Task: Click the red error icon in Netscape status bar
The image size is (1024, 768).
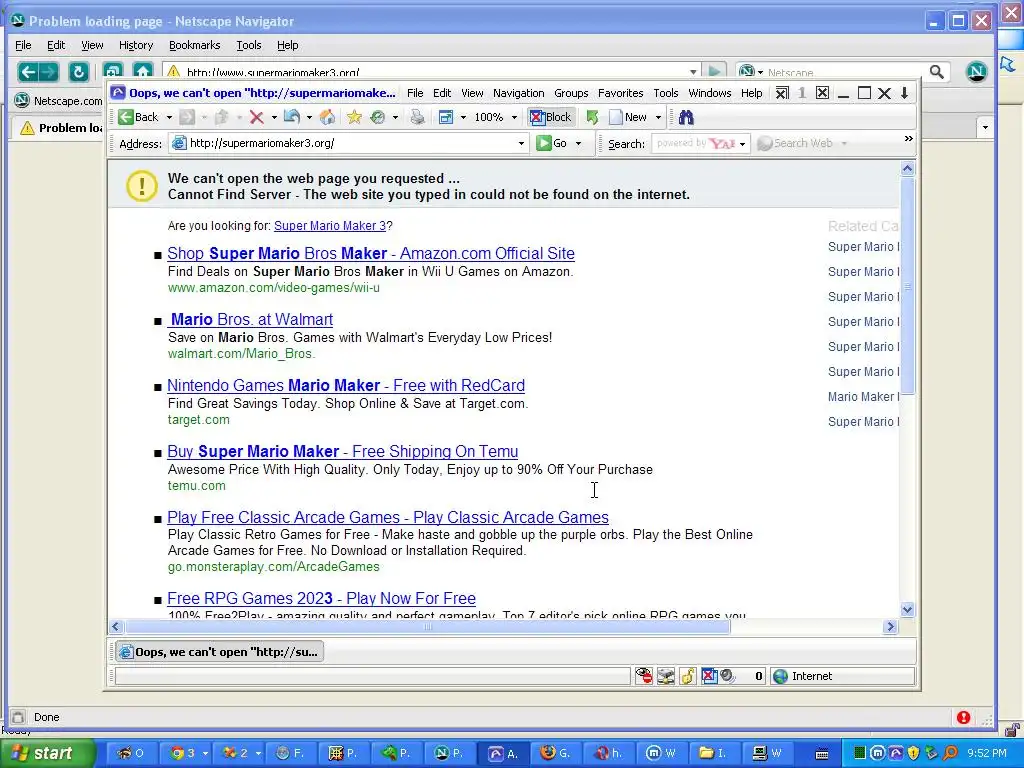Action: point(963,717)
